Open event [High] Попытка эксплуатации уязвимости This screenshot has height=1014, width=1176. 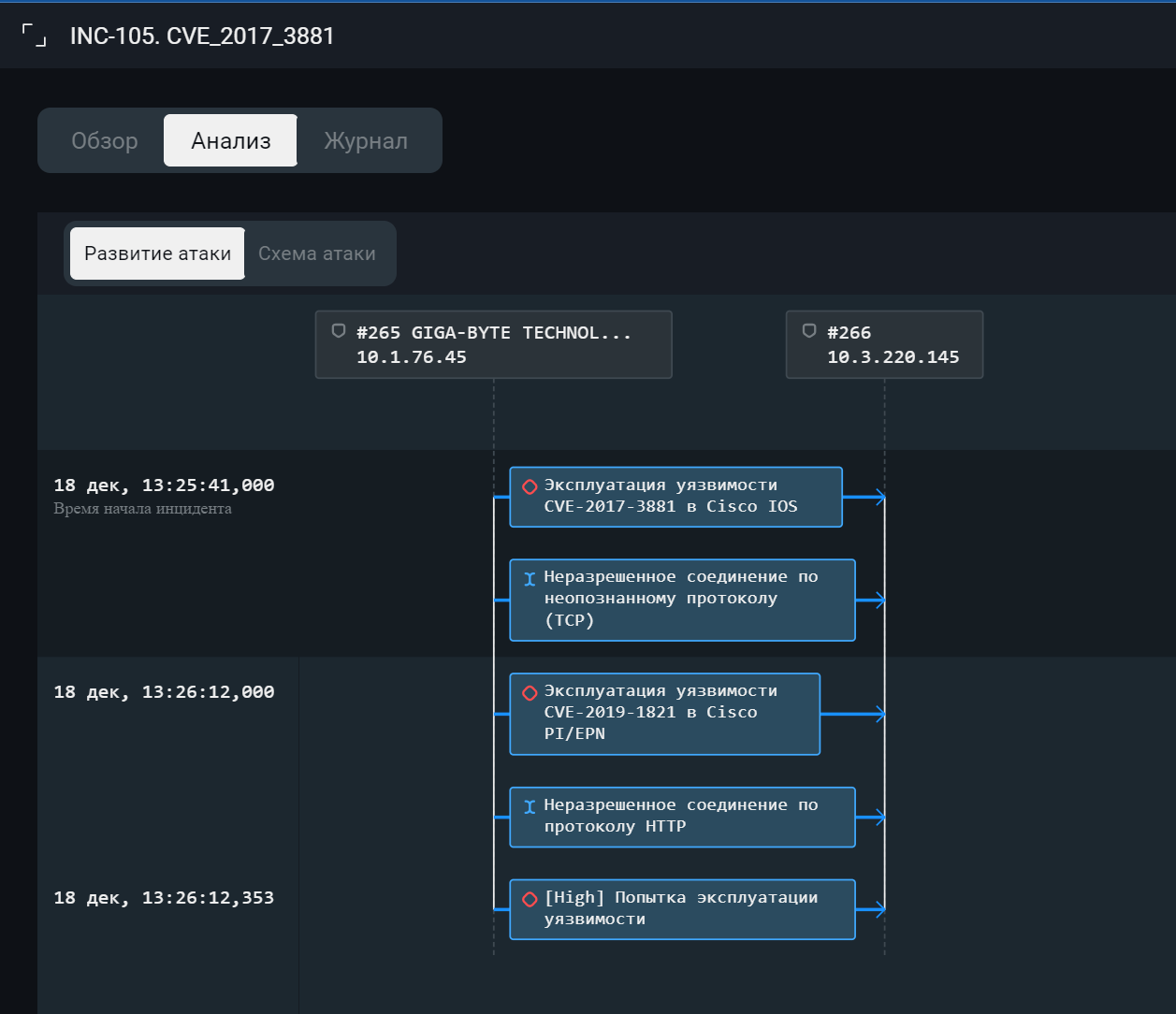pos(682,909)
